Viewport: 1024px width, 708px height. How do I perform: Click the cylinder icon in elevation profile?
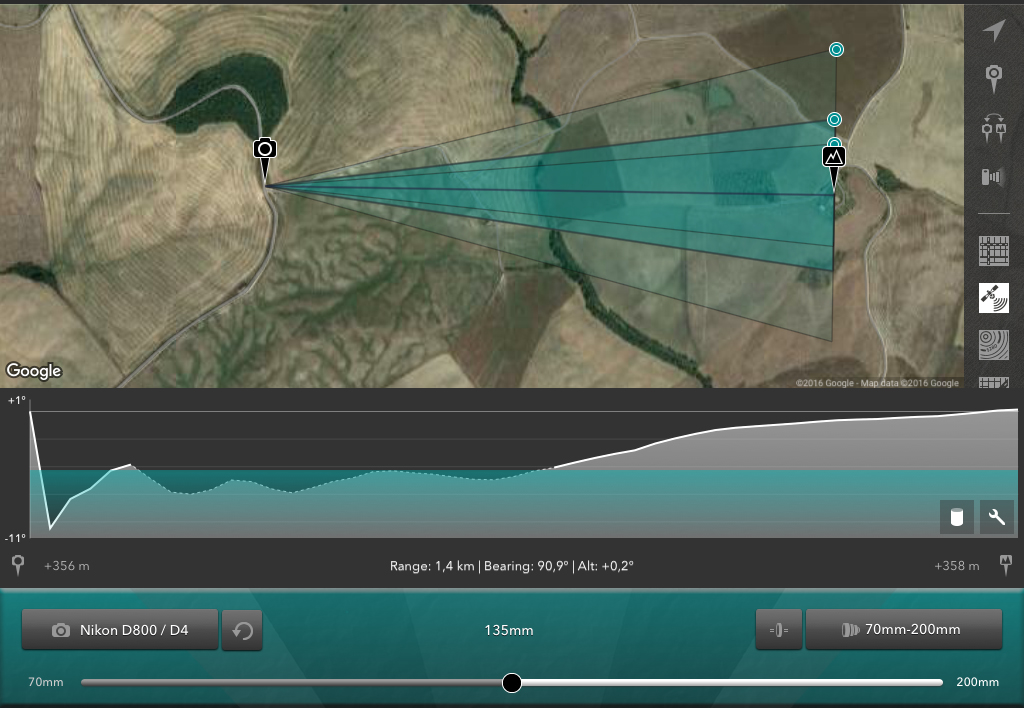pos(957,517)
